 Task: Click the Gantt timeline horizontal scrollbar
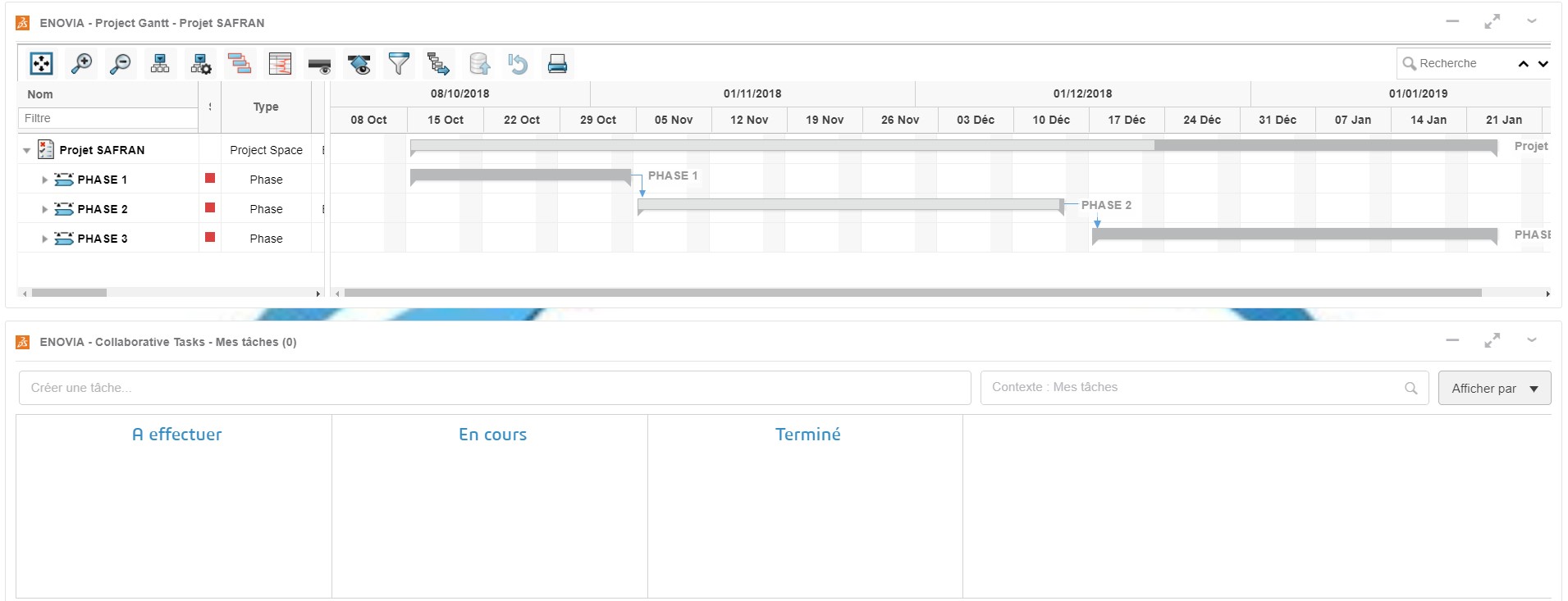pos(912,293)
